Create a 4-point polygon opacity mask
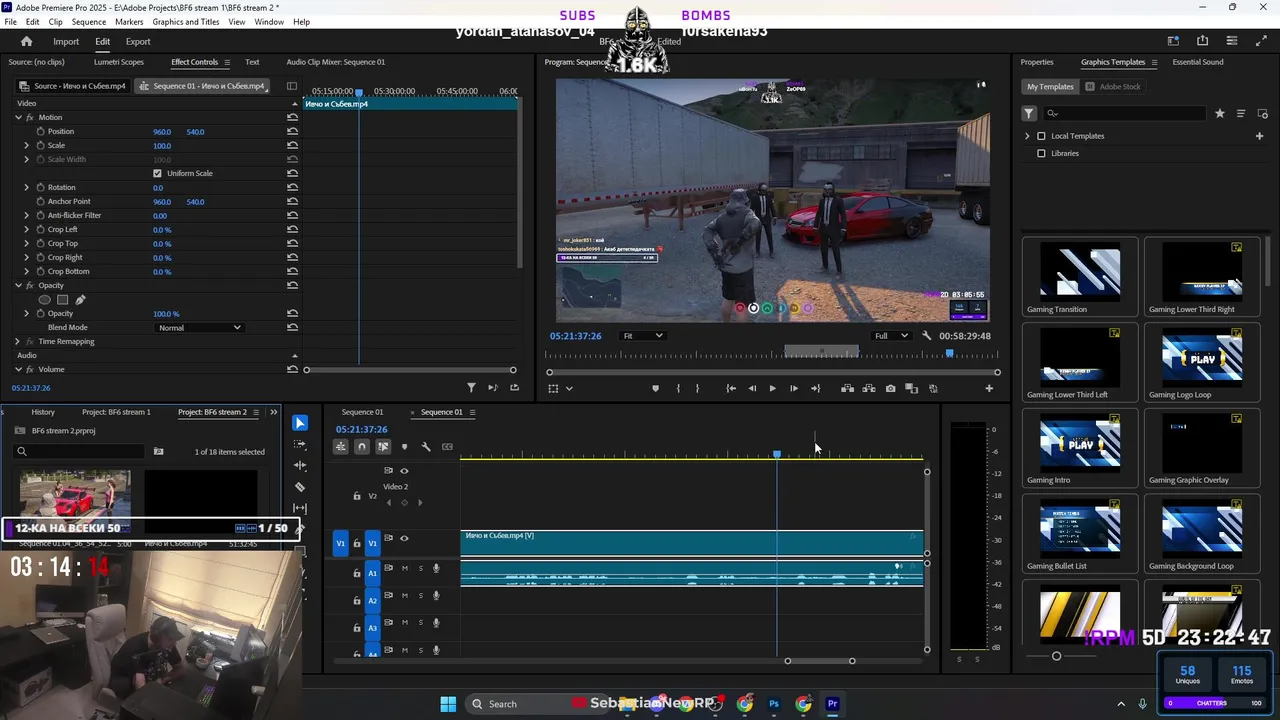 click(62, 300)
